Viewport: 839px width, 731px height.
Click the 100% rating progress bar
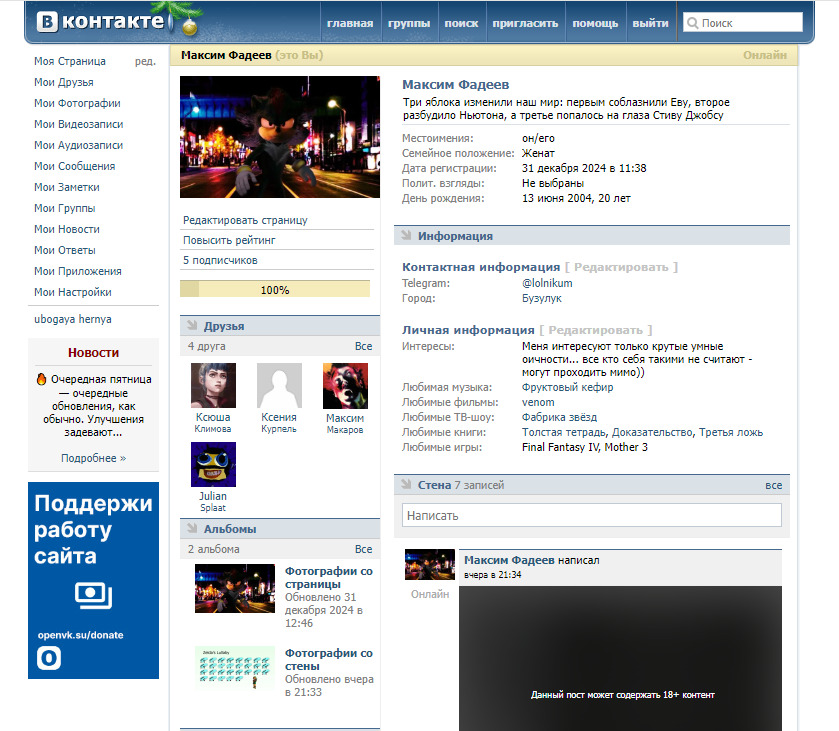click(275, 289)
